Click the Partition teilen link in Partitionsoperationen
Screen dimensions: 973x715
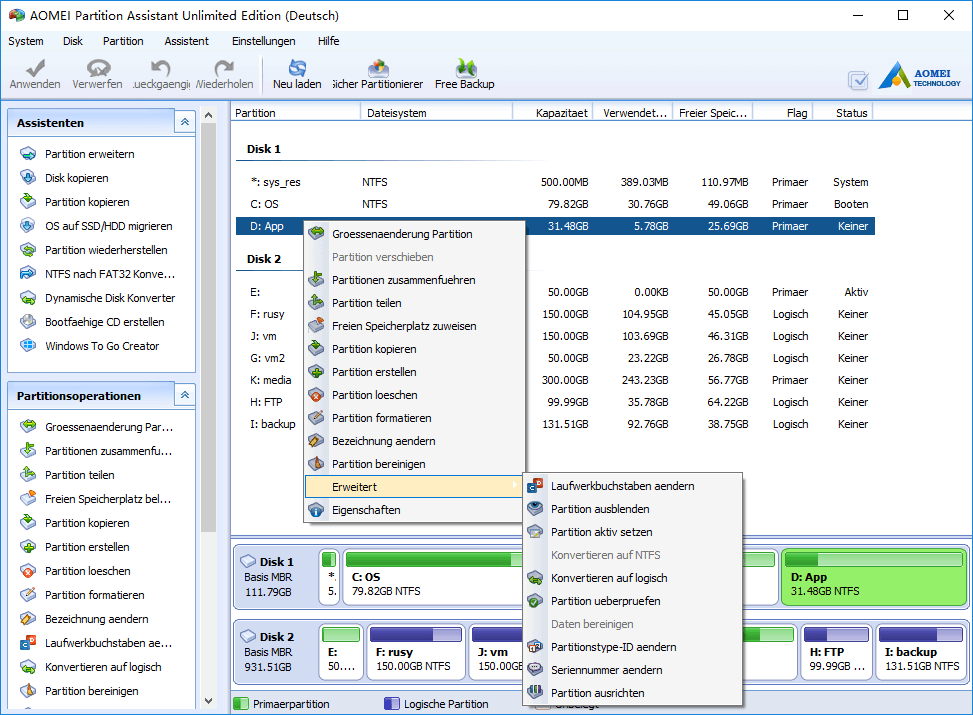tap(79, 475)
